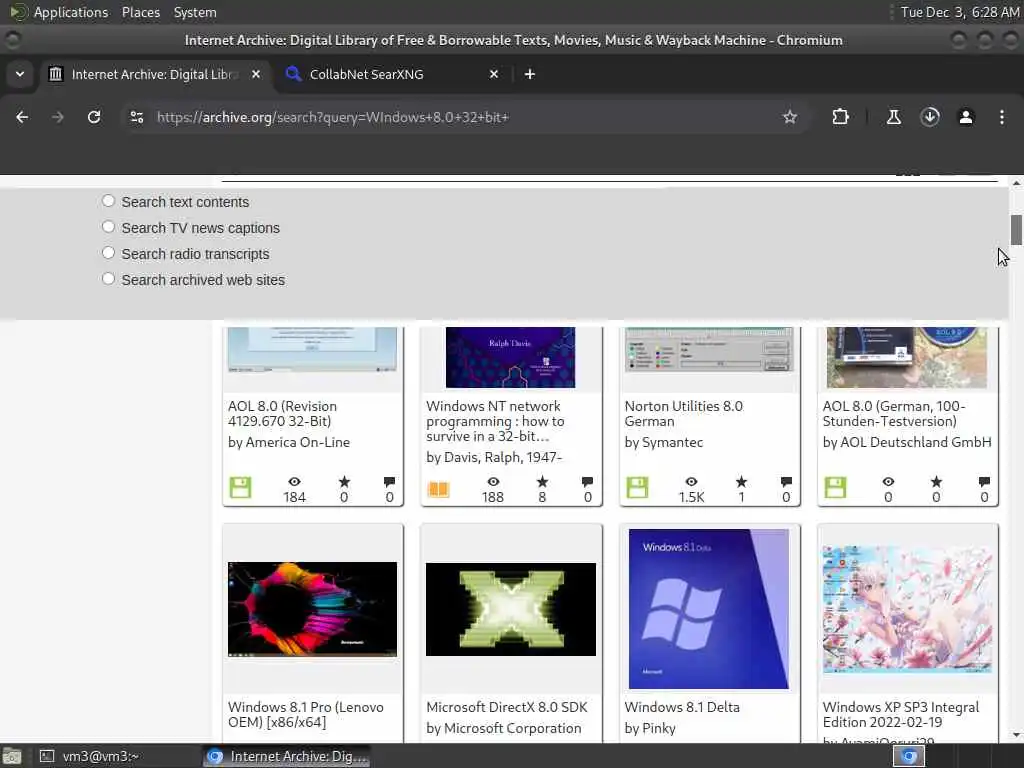Click floppy icon on AOL 8.0 German card
This screenshot has height=768, width=1024.
pyautogui.click(x=835, y=487)
